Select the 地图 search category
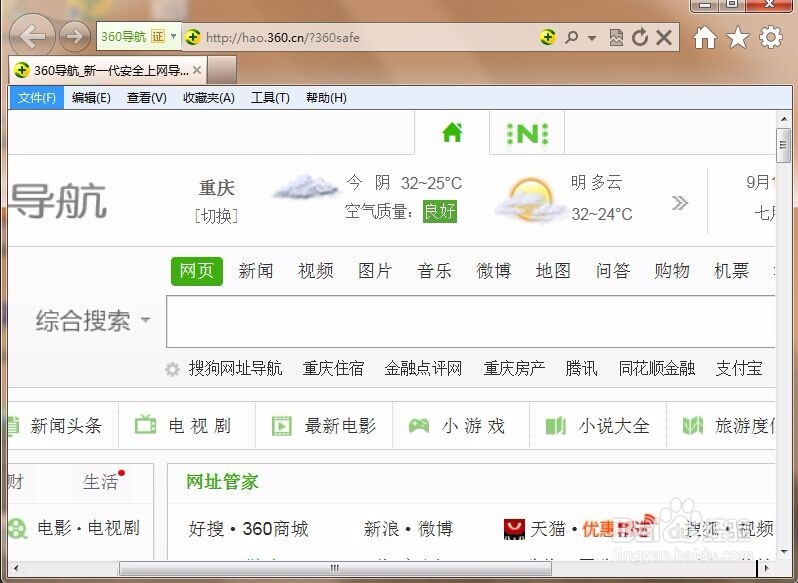 pos(553,271)
